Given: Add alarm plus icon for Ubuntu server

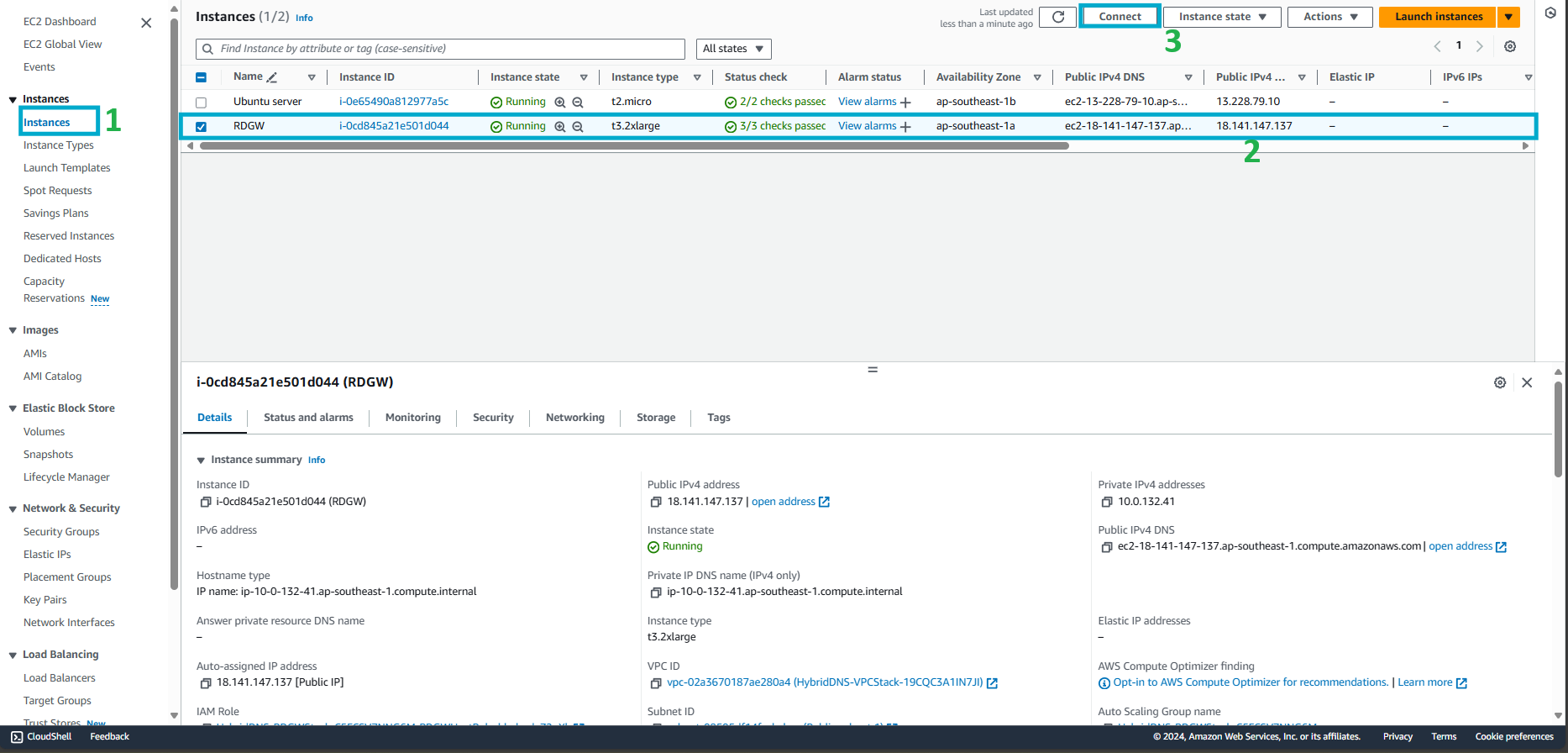Looking at the screenshot, I should coord(905,103).
